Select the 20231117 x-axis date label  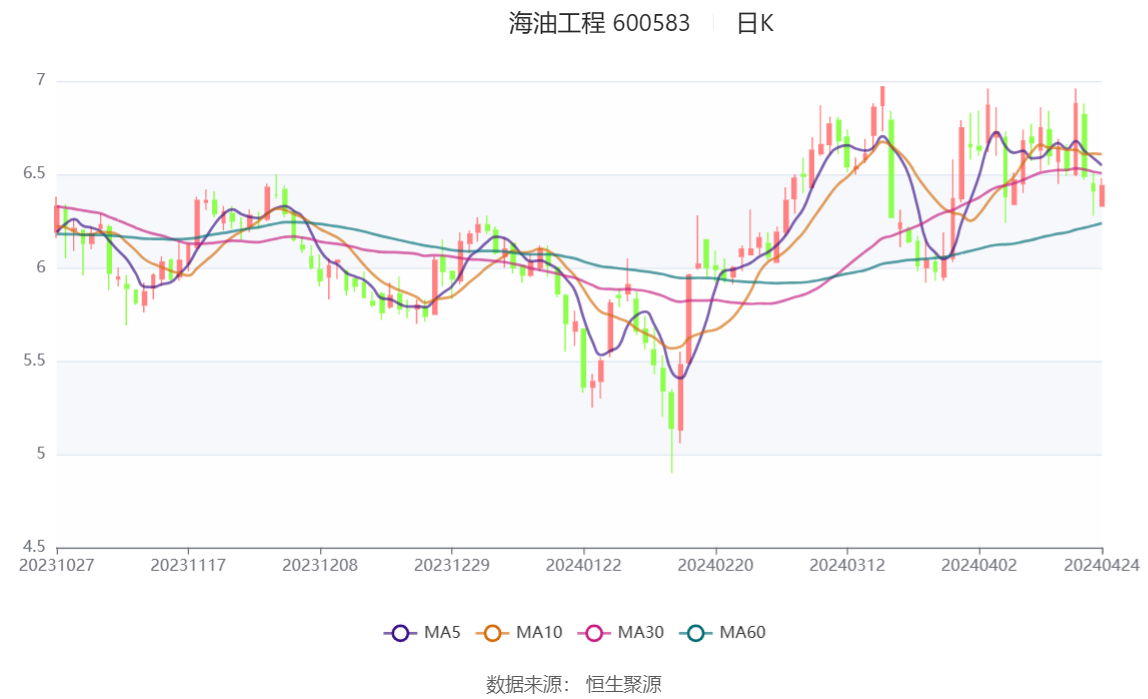click(188, 565)
